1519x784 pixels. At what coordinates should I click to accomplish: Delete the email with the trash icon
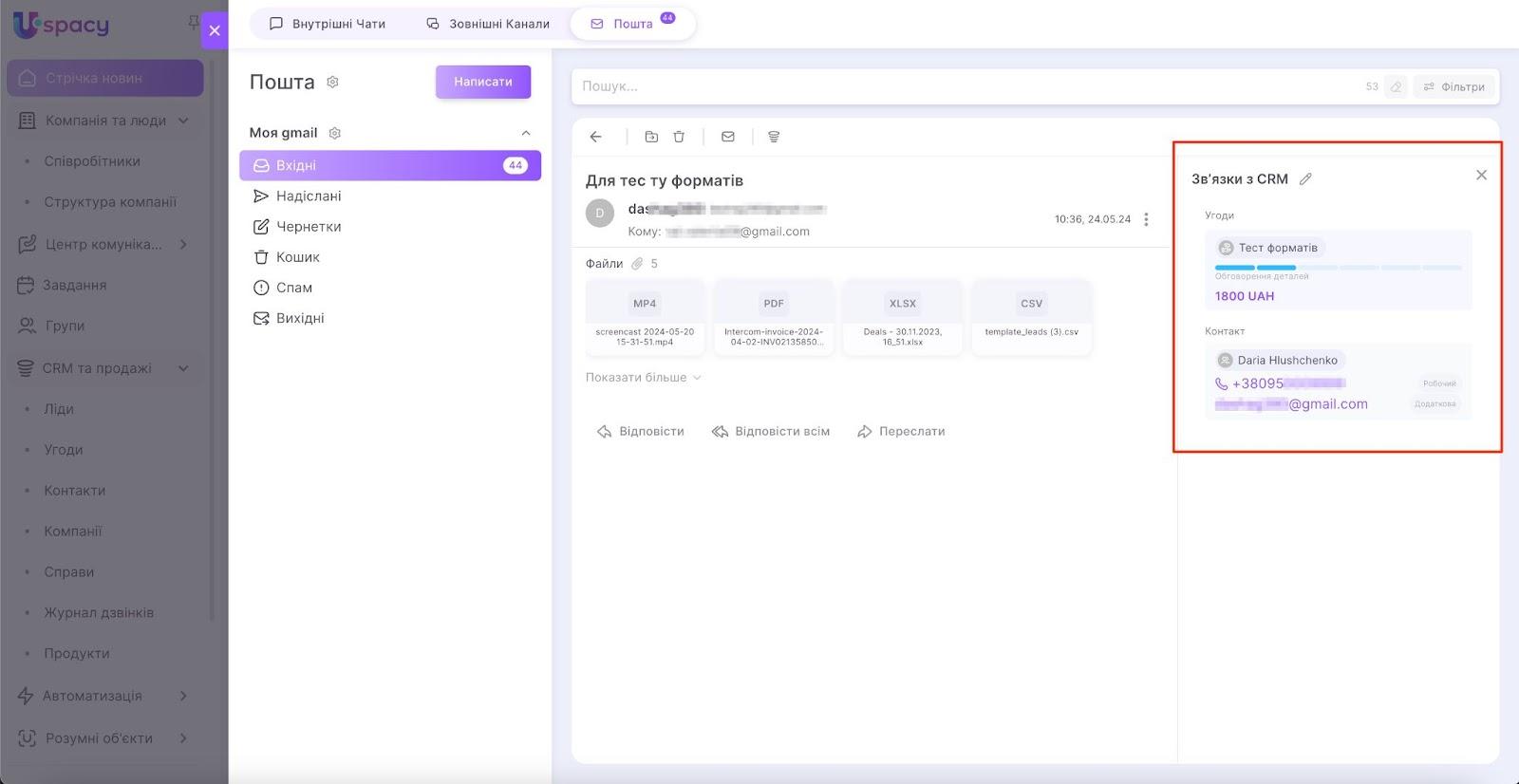[679, 137]
